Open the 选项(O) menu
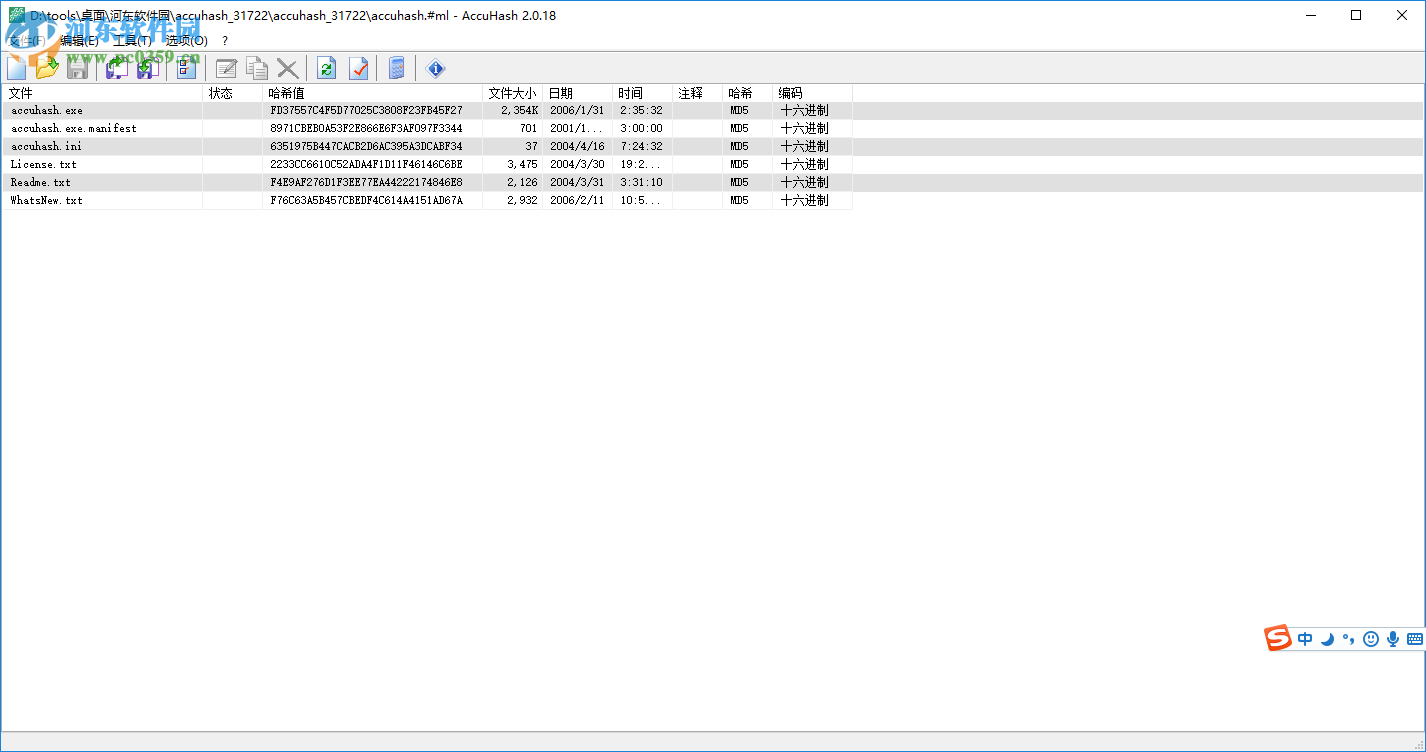Viewport: 1426px width, 752px height. 187,41
